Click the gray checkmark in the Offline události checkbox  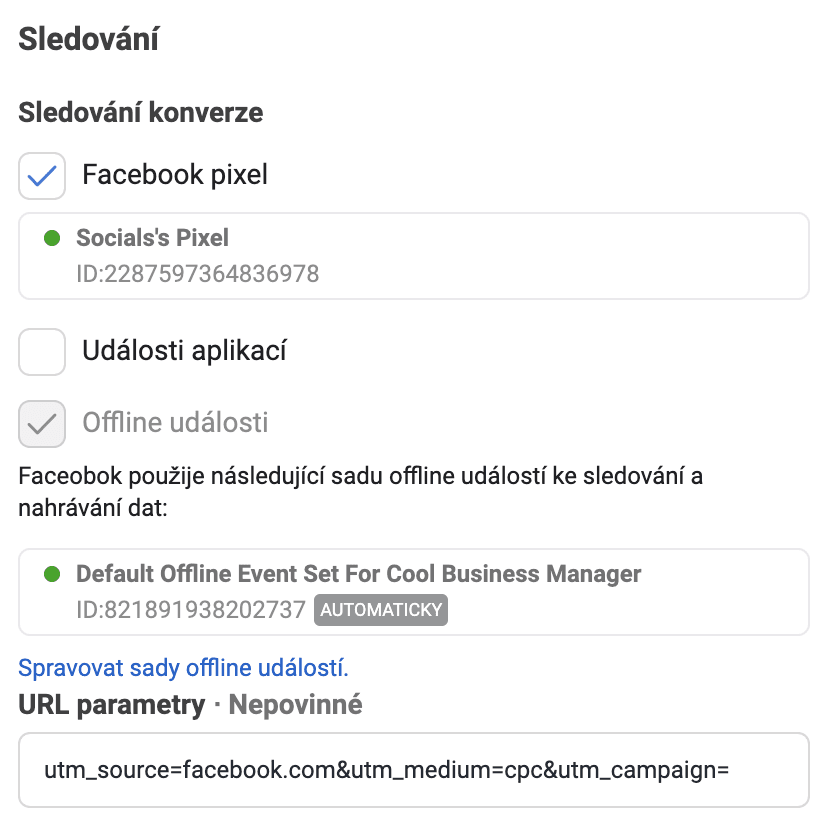point(42,424)
